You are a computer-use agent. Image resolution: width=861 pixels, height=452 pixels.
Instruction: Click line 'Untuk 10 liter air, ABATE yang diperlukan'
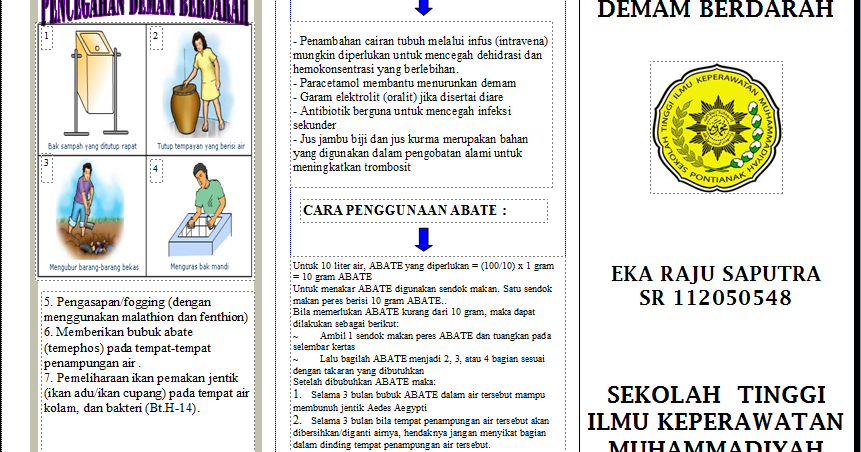(385, 265)
